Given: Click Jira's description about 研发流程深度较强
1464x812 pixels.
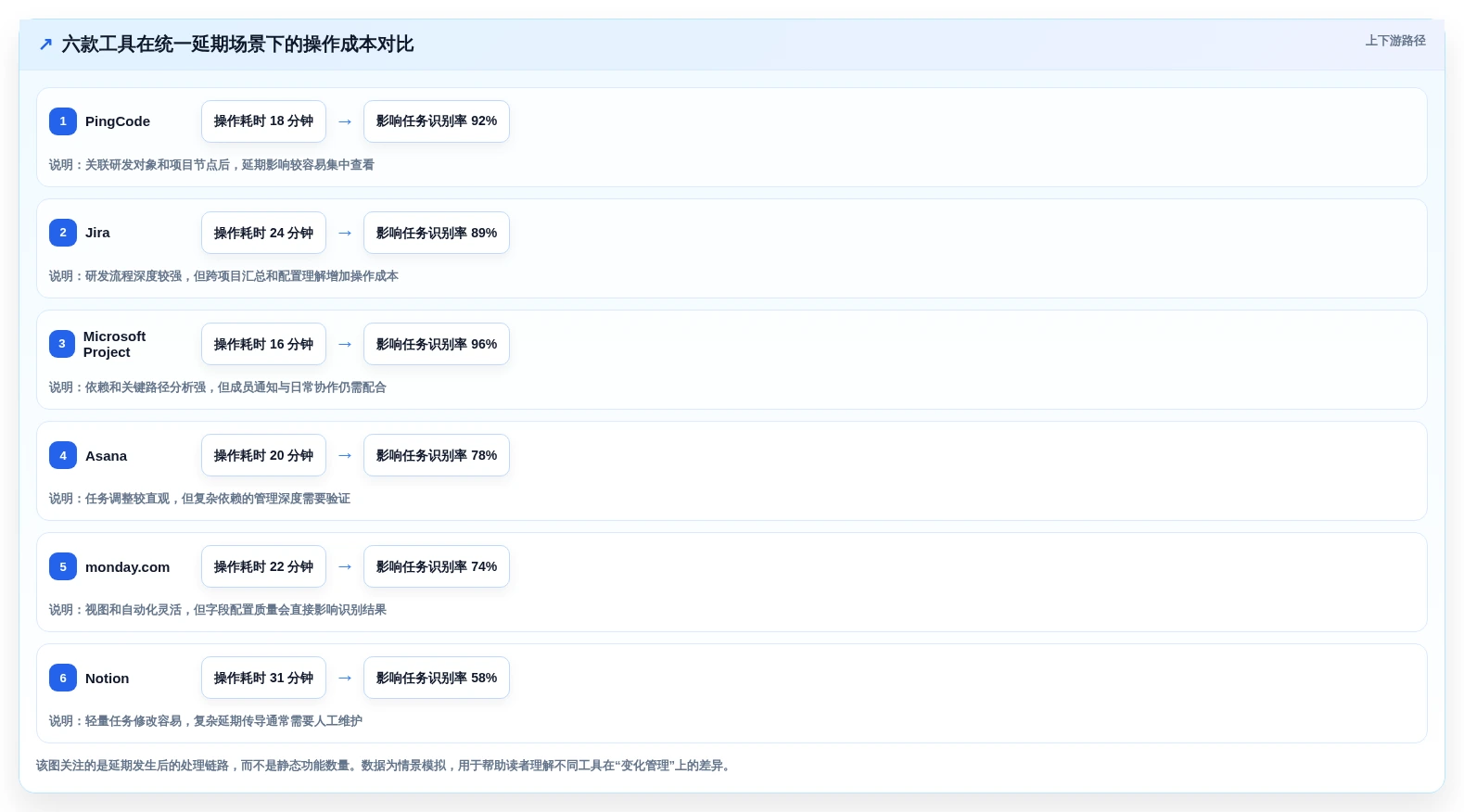Looking at the screenshot, I should click(x=223, y=276).
